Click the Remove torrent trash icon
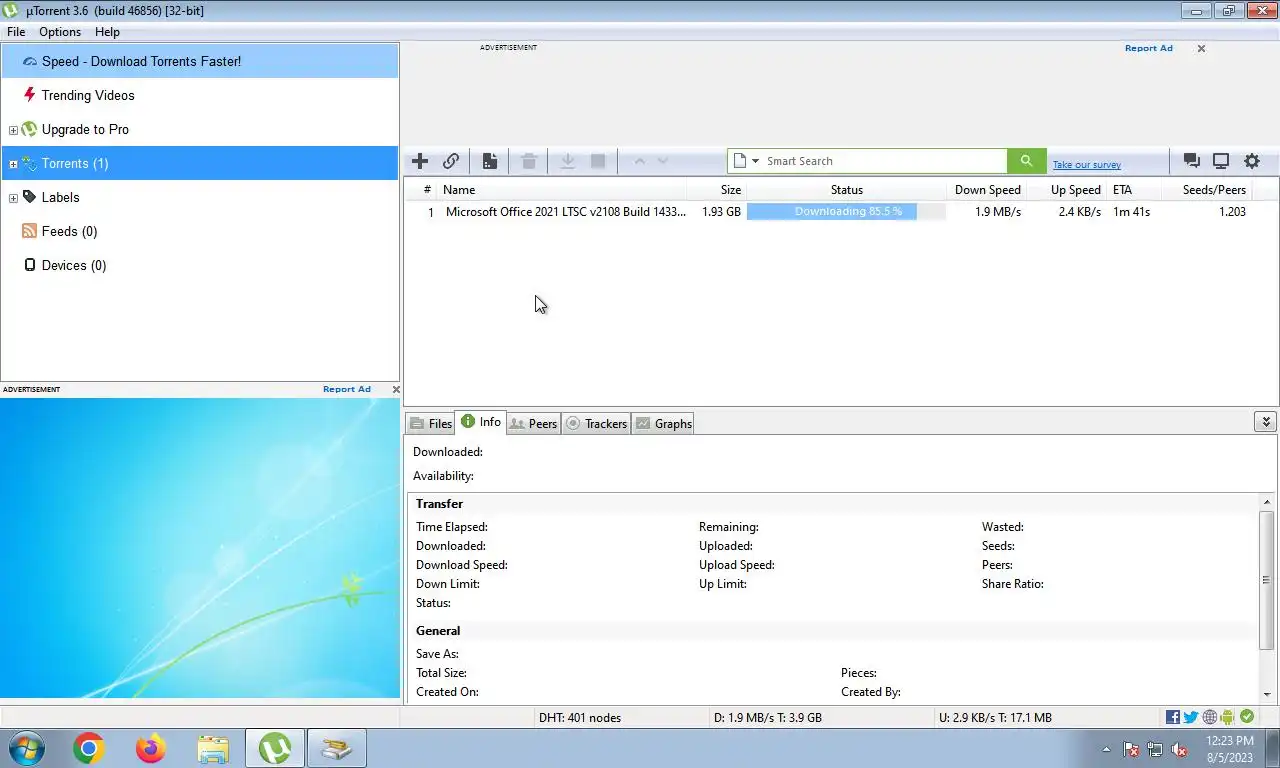This screenshot has height=768, width=1280. coord(529,161)
